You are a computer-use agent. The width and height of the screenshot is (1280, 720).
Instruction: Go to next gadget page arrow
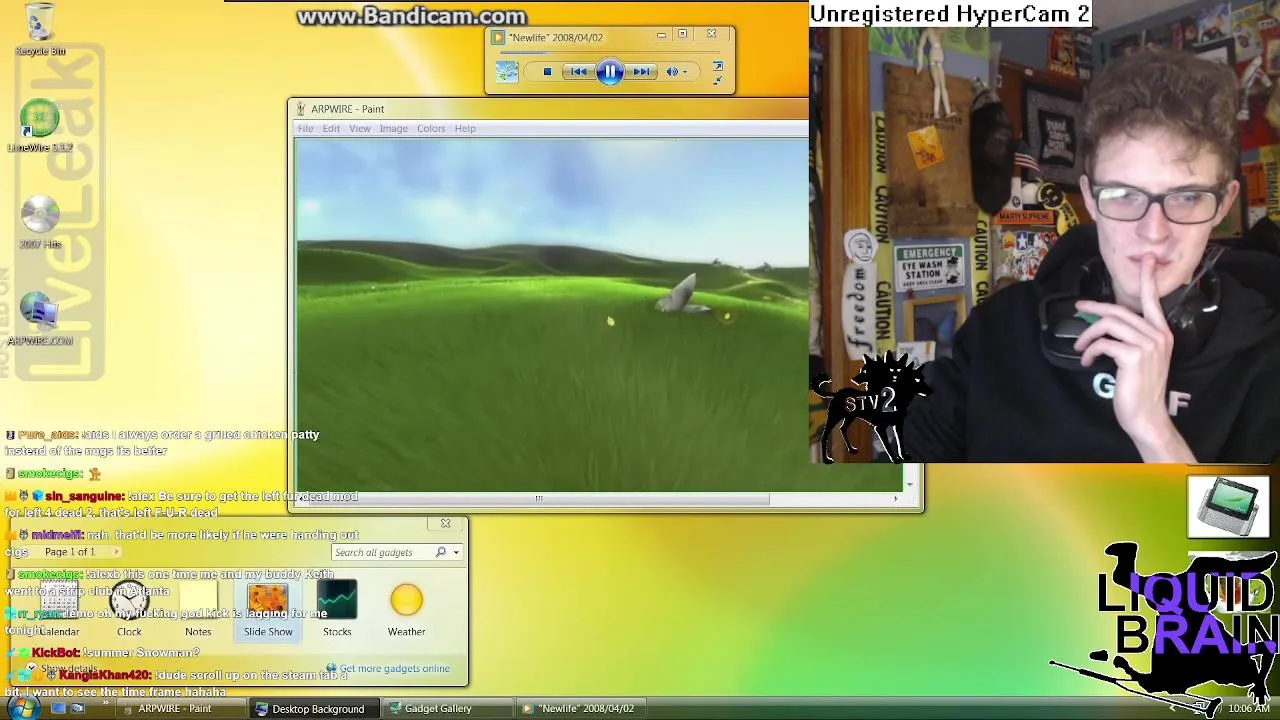116,552
